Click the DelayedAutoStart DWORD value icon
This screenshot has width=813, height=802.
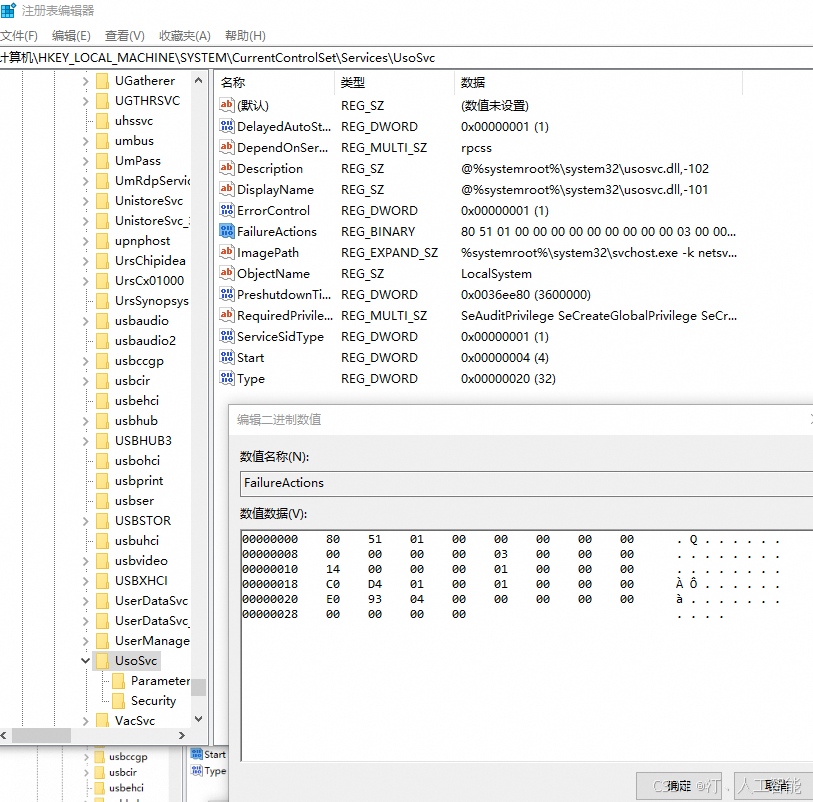pos(227,126)
